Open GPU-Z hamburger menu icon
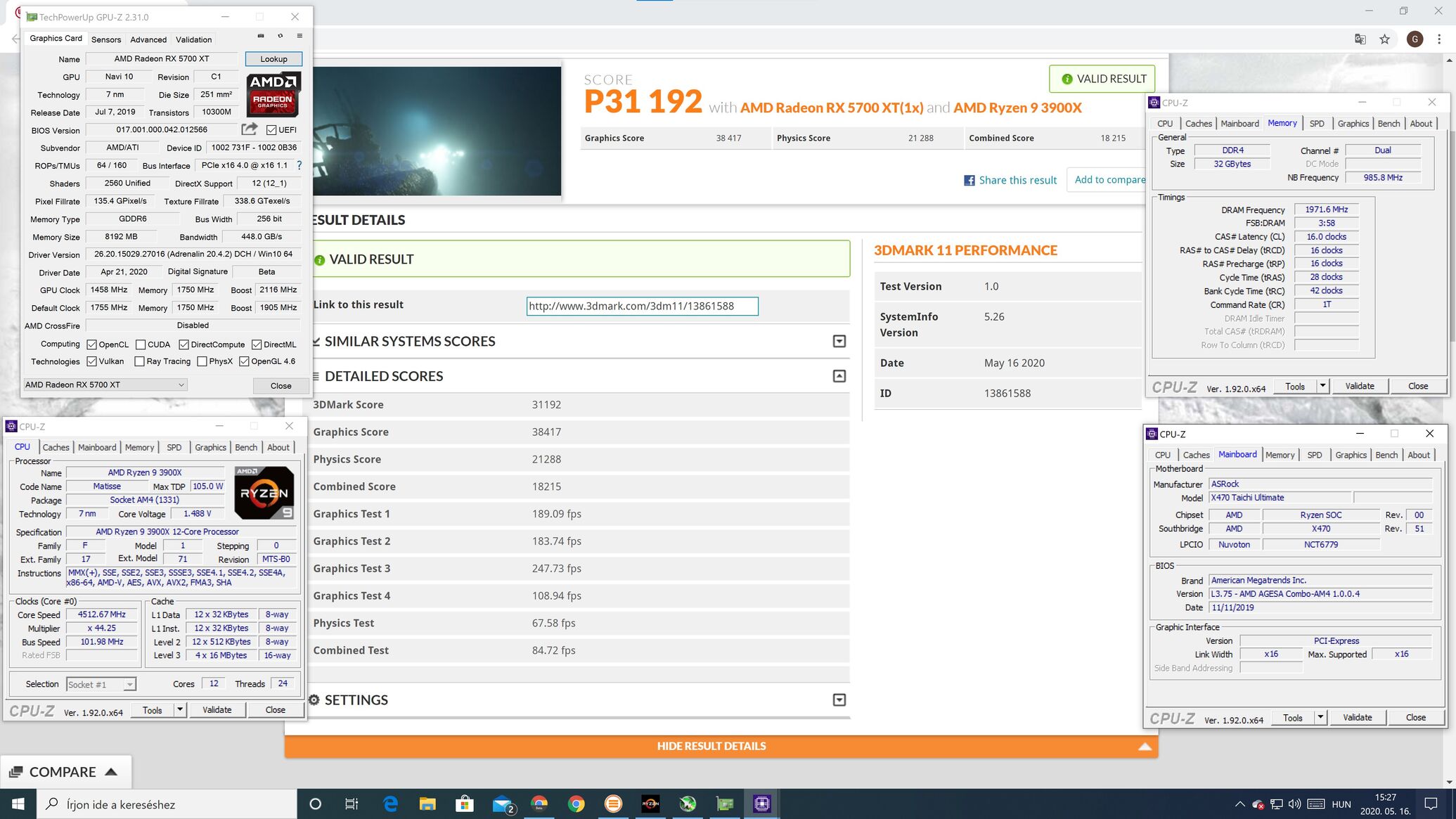Screen dimensions: 1456x819 click(x=299, y=36)
